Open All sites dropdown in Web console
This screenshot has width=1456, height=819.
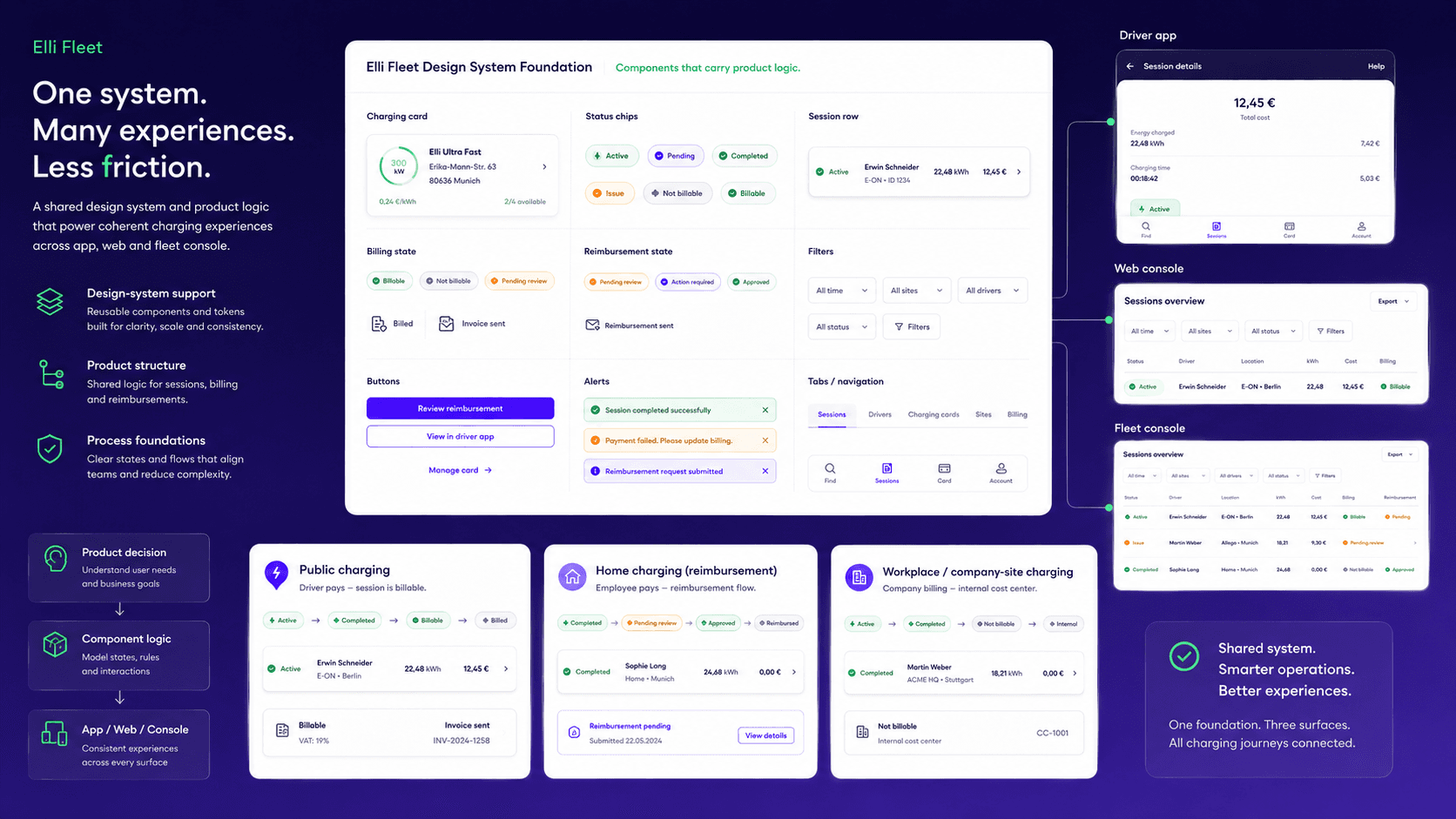(1210, 331)
